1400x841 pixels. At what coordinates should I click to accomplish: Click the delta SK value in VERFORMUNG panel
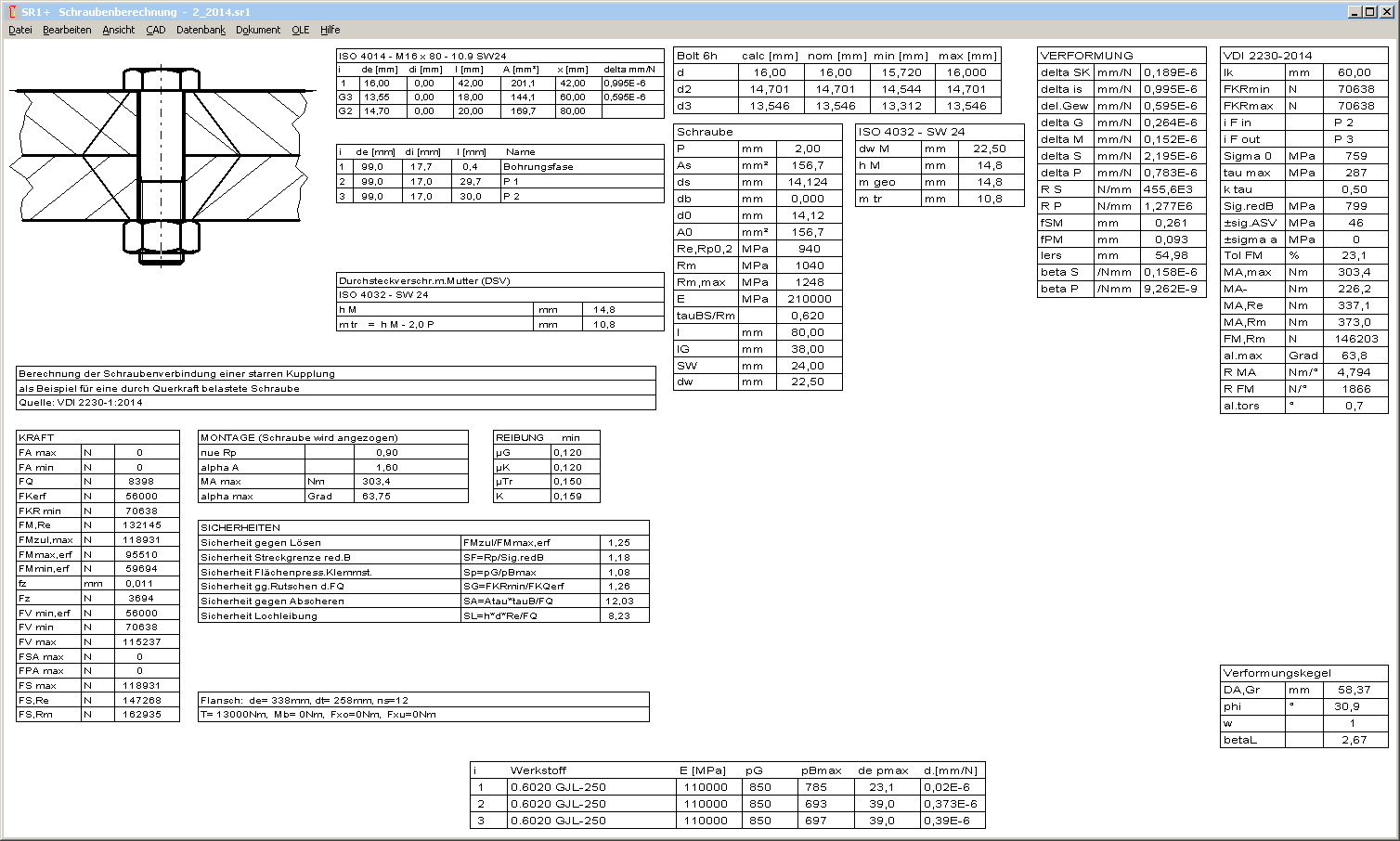point(1173,71)
